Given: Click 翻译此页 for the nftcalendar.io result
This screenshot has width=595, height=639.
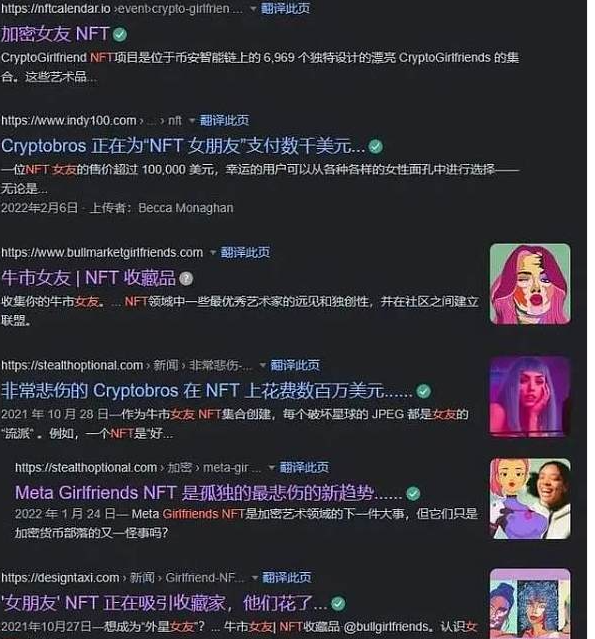Looking at the screenshot, I should click(x=285, y=8).
